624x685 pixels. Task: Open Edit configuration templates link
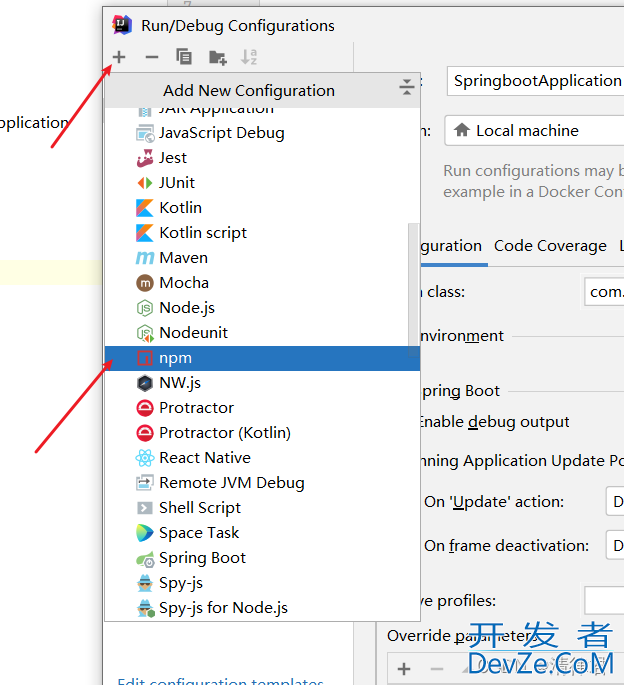pos(221,681)
